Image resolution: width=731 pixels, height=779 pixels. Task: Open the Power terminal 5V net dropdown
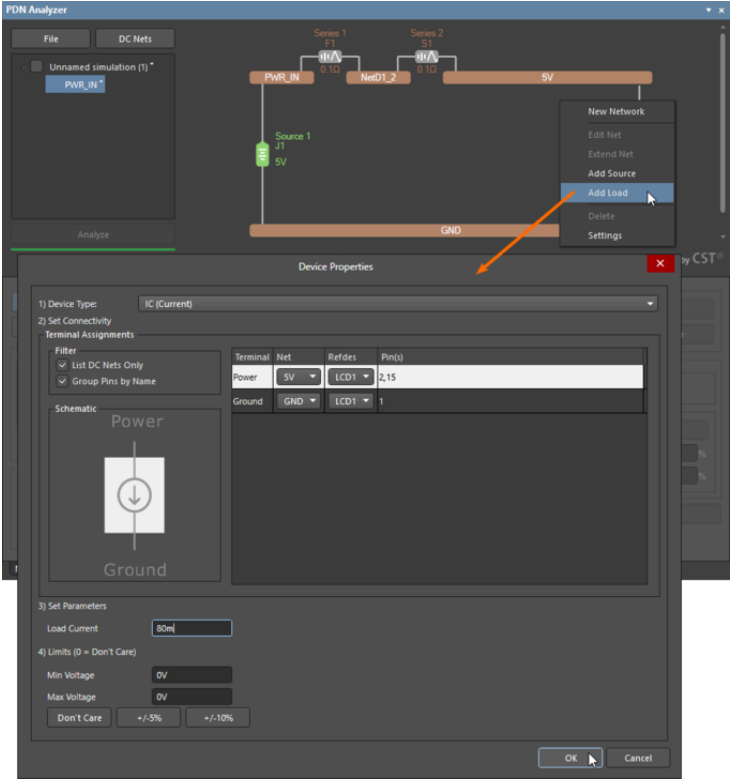pos(298,377)
